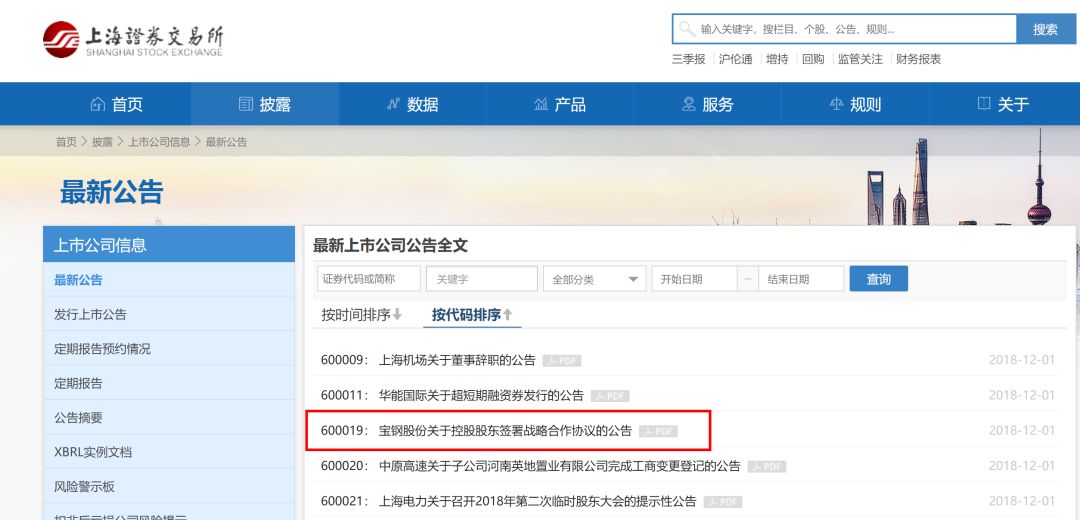Click the 结束日期 date field
Screen dimensions: 1080x520
coord(801,279)
